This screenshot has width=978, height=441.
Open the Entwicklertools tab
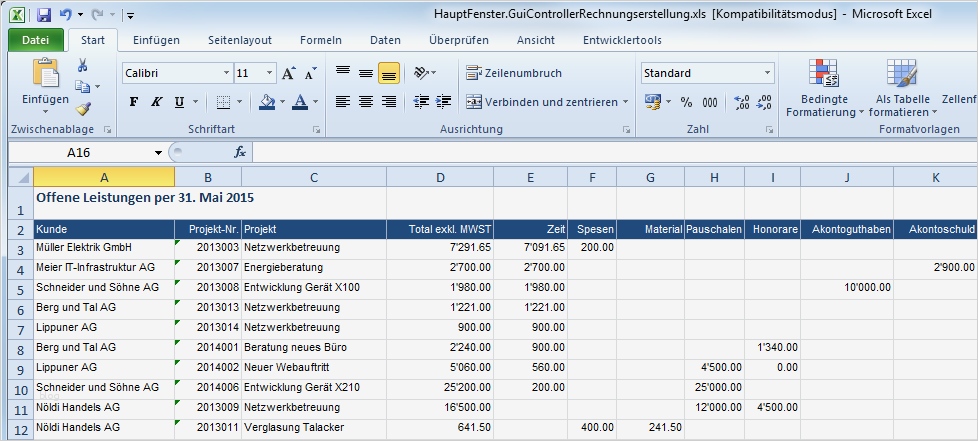[x=622, y=40]
